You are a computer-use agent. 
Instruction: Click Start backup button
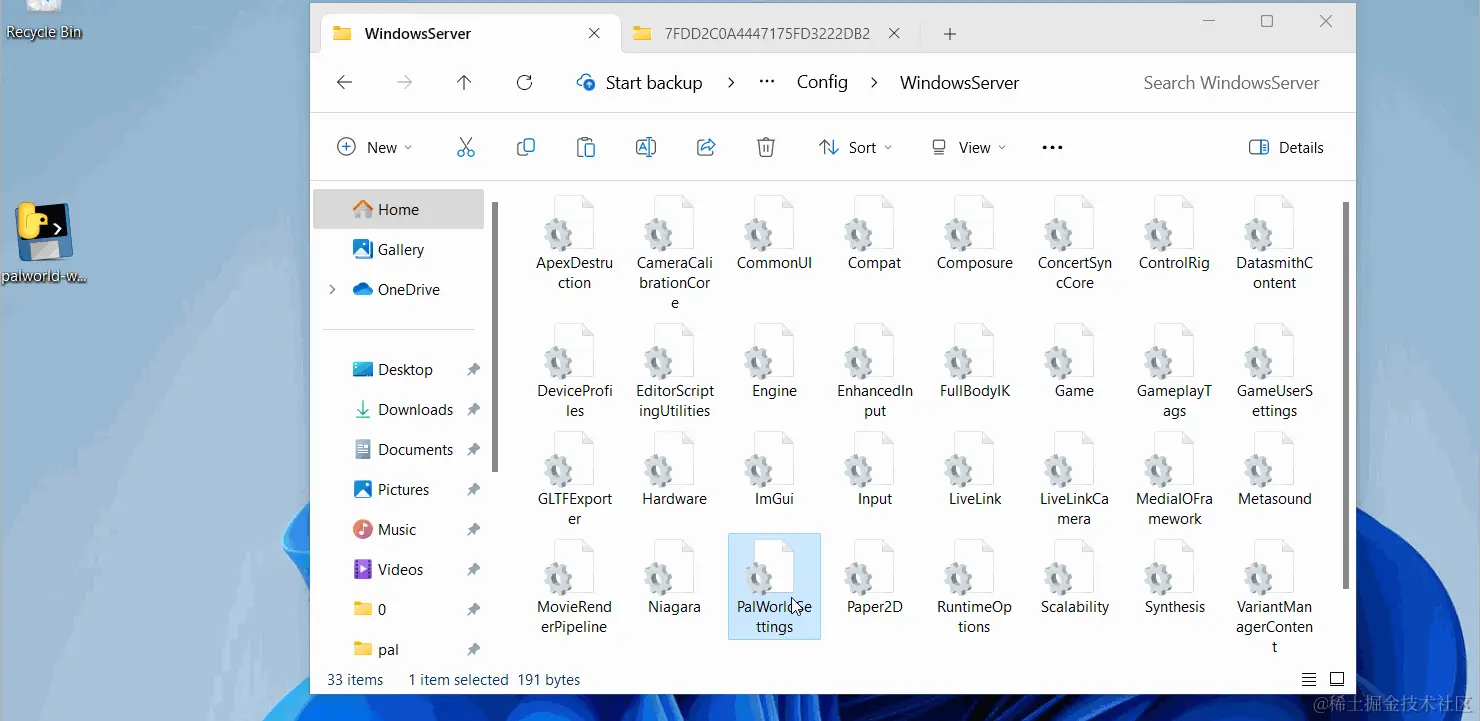pos(640,83)
